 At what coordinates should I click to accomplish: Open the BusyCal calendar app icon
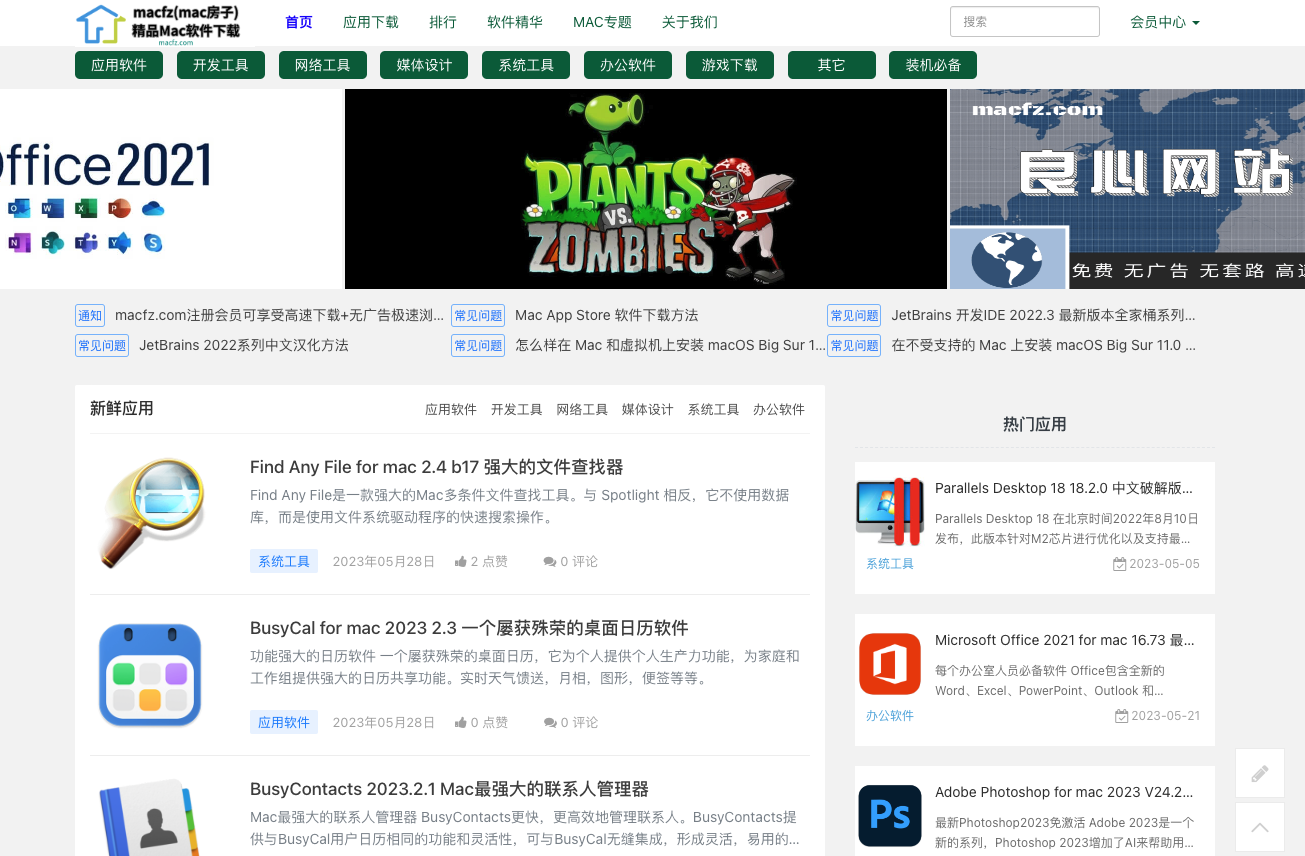click(x=151, y=675)
